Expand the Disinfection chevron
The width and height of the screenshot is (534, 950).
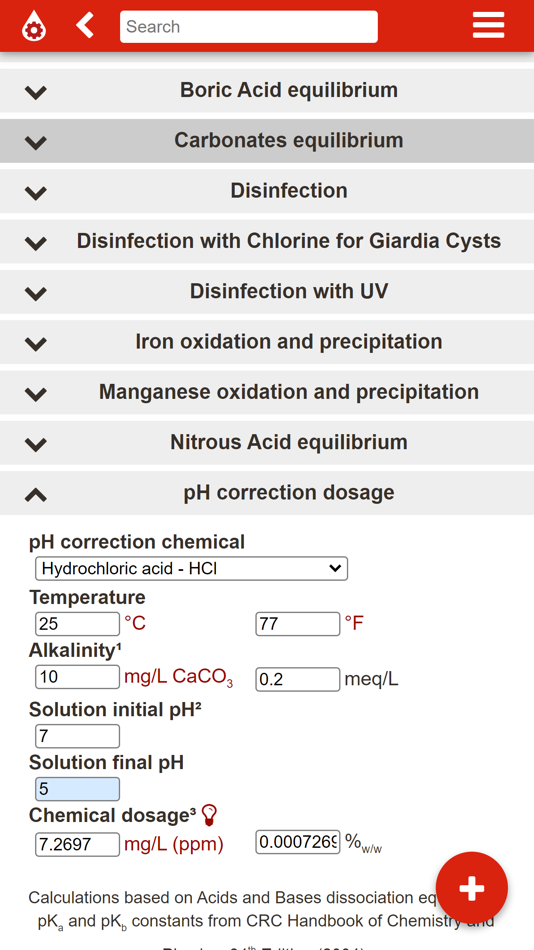36,193
